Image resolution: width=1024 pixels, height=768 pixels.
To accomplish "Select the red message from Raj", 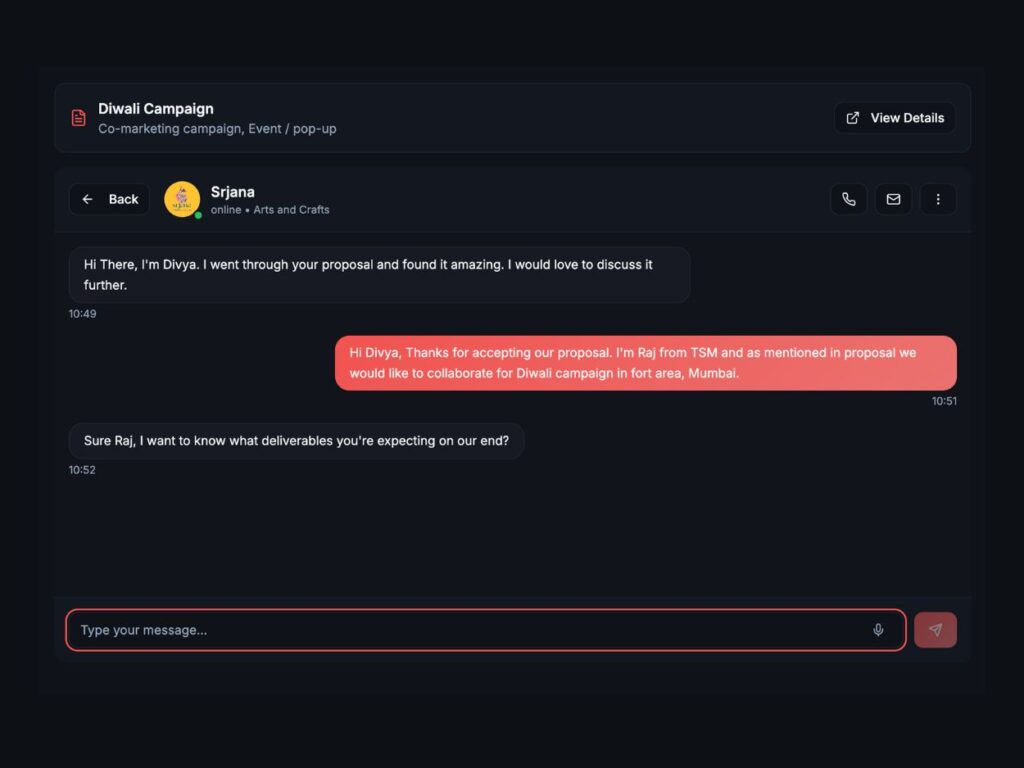I will click(x=645, y=363).
